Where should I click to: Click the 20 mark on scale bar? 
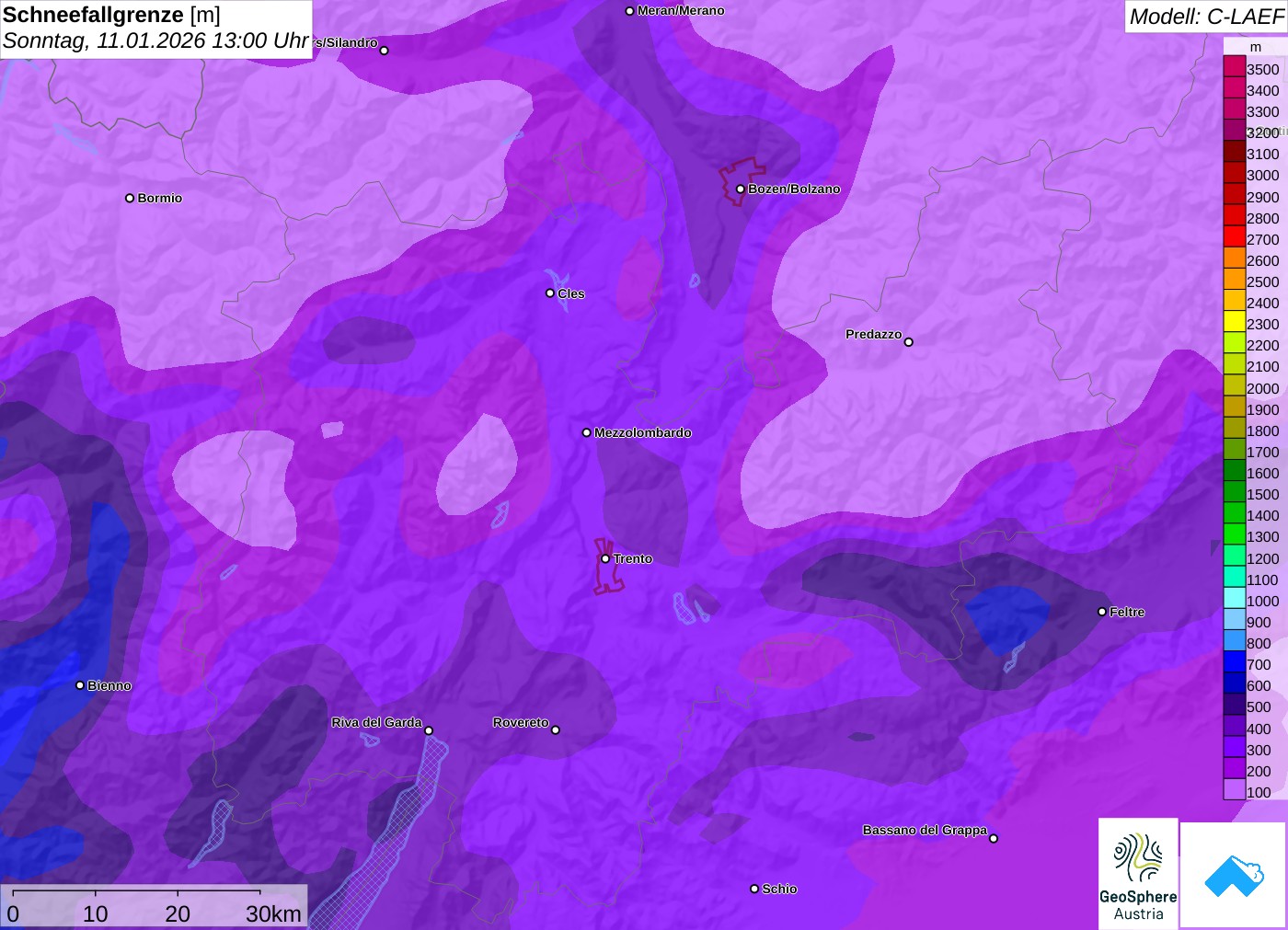tap(178, 913)
